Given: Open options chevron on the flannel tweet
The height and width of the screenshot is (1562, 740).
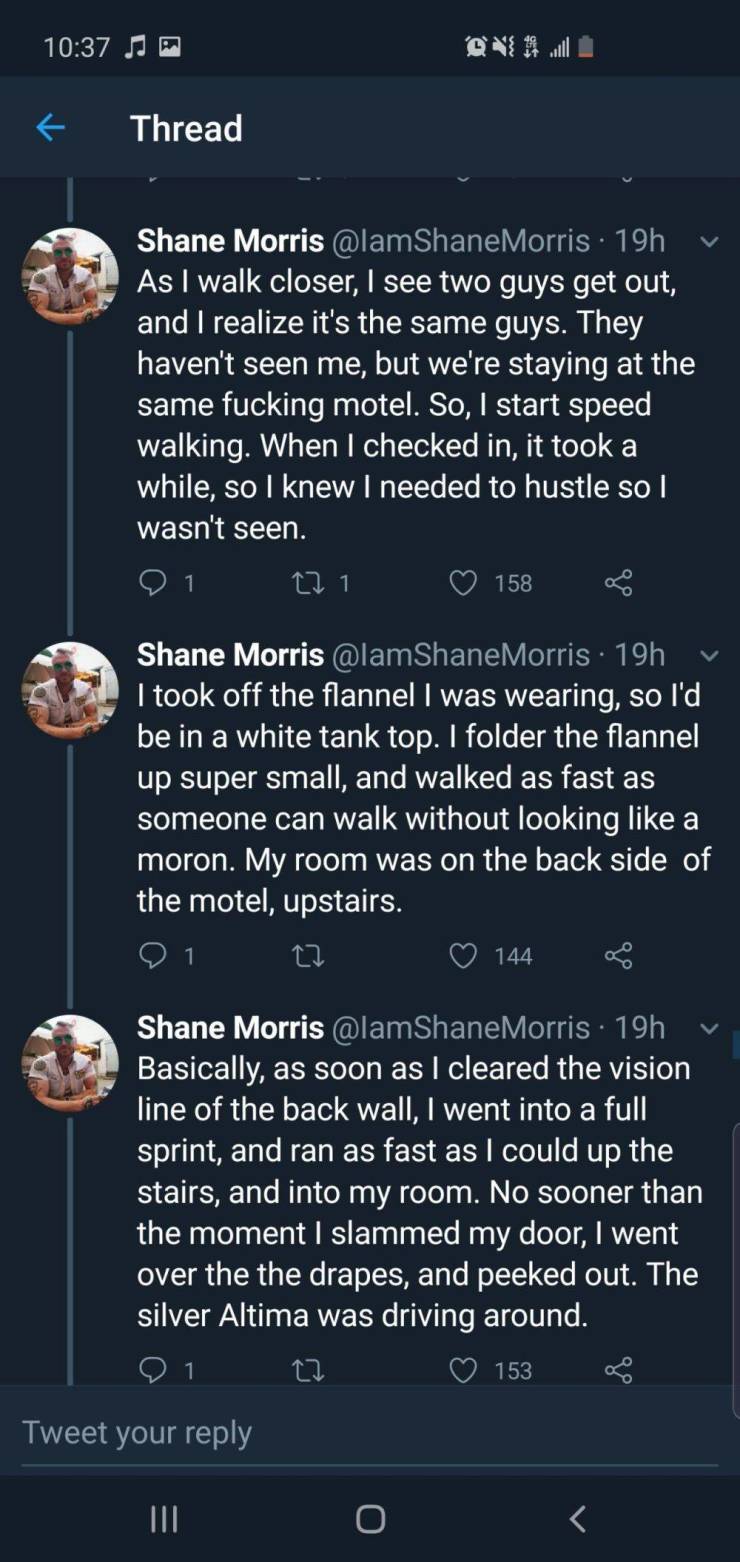Looking at the screenshot, I should (x=709, y=656).
